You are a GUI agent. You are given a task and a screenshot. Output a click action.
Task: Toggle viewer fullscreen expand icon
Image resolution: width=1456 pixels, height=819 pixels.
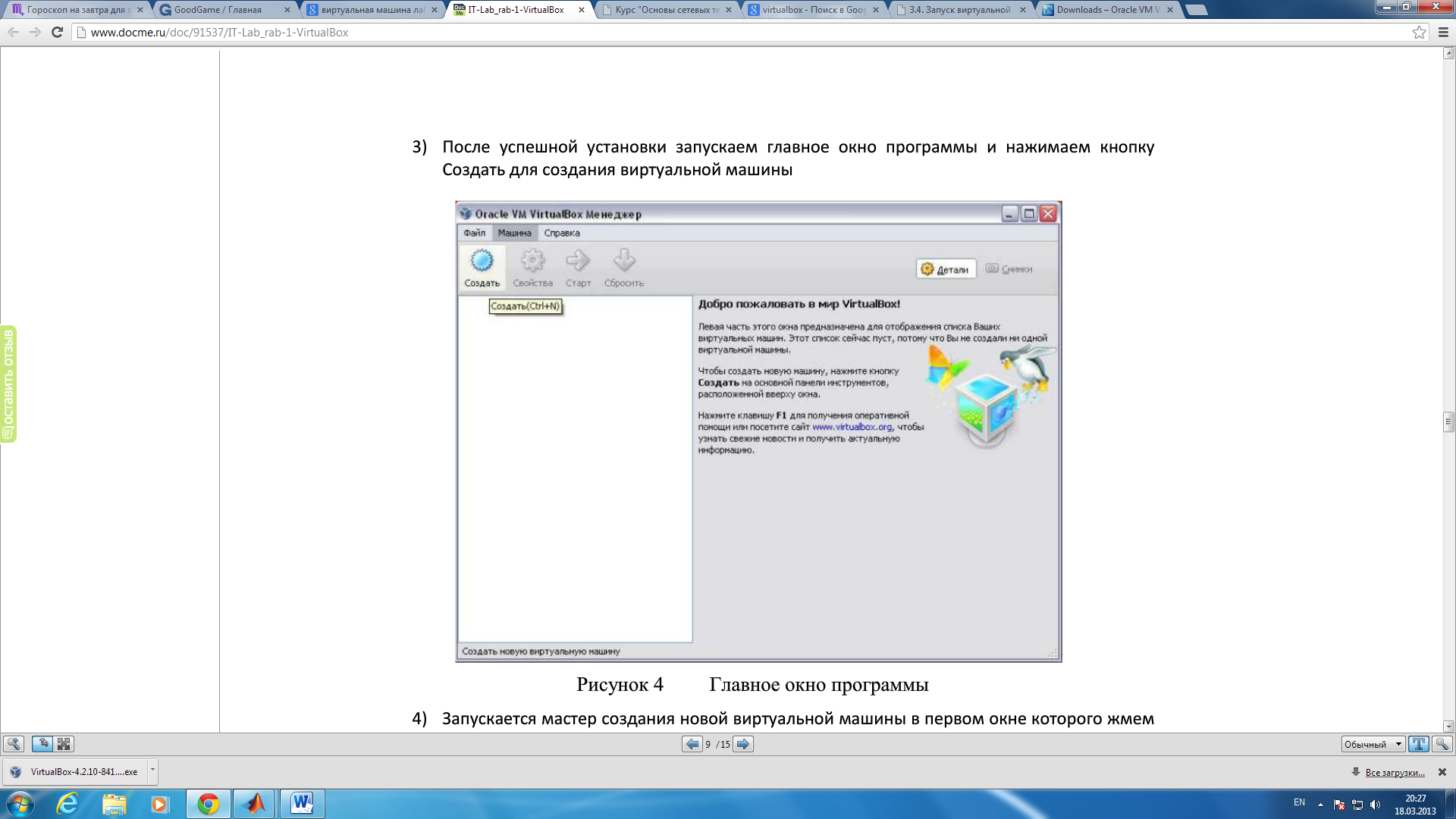[64, 744]
